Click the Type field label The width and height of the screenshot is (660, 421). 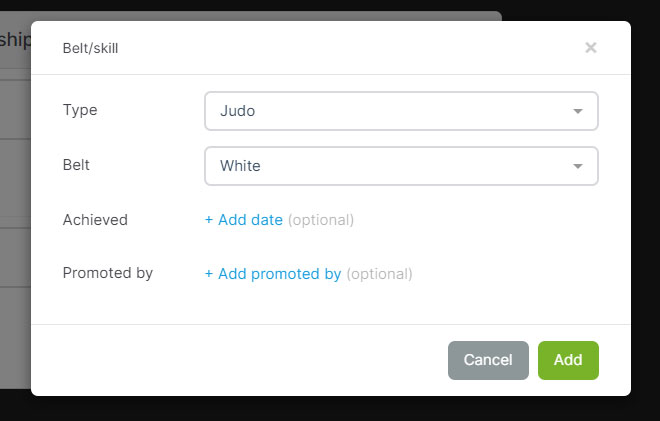point(80,110)
